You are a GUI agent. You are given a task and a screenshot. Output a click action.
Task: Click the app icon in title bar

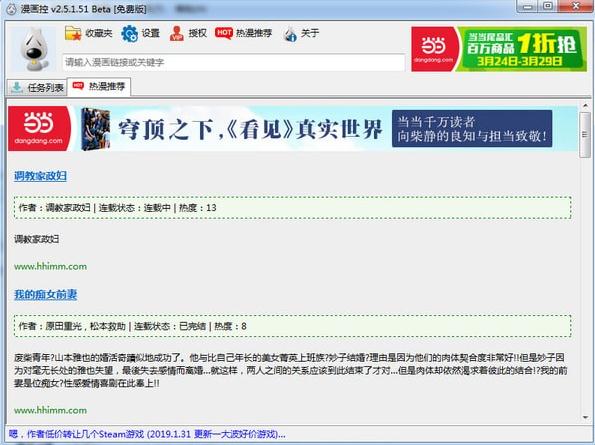(x=12, y=8)
